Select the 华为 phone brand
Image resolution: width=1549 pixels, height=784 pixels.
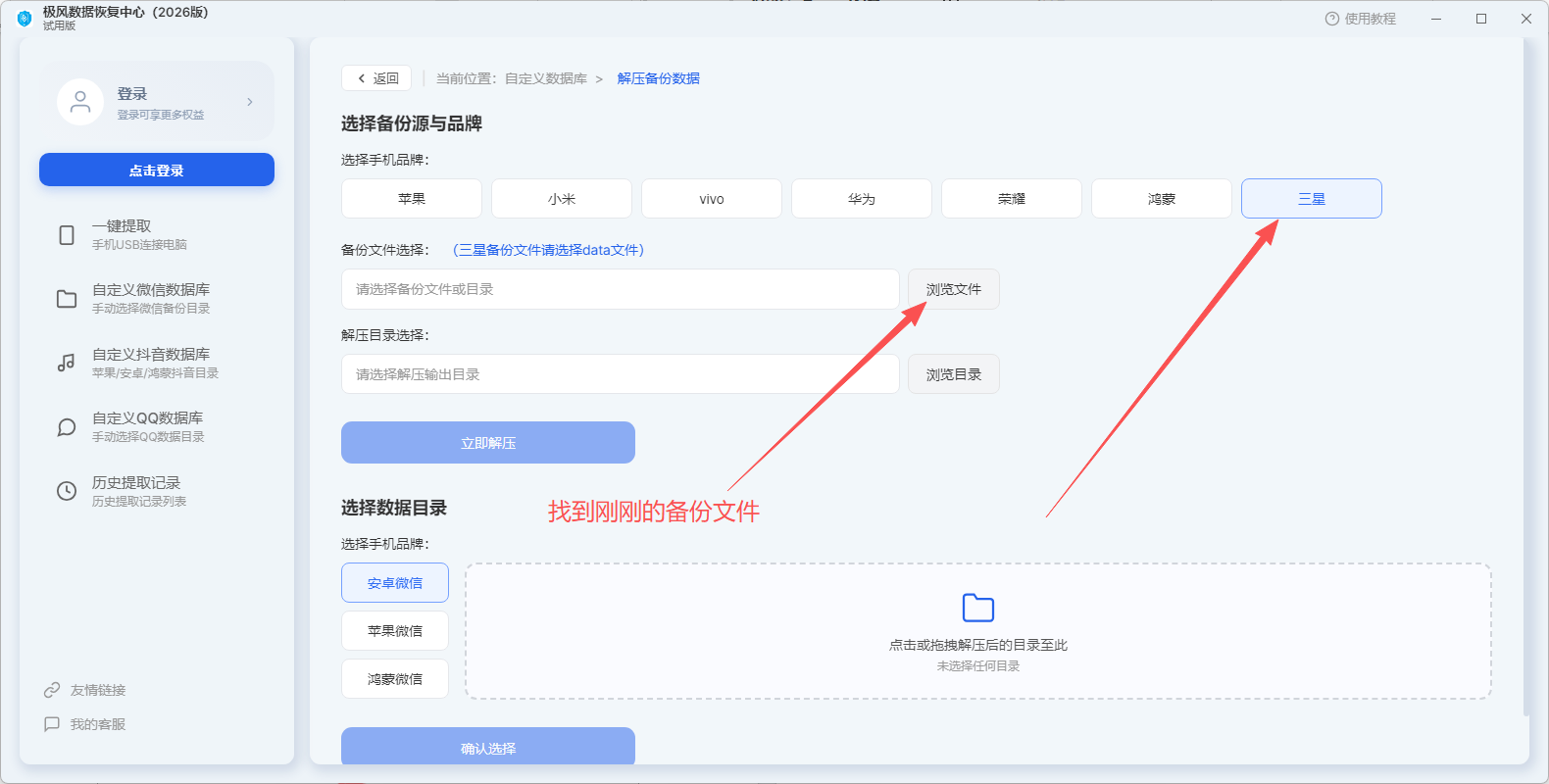862,199
